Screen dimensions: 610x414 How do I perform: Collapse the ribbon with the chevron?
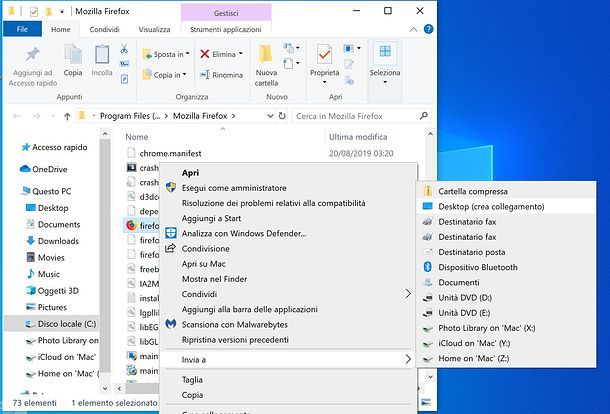coord(413,29)
